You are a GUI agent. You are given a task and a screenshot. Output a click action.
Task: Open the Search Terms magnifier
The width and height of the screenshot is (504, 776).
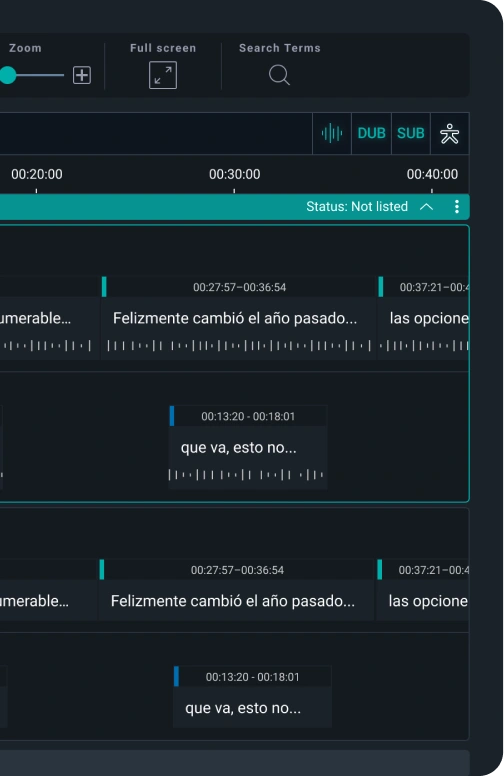279,75
